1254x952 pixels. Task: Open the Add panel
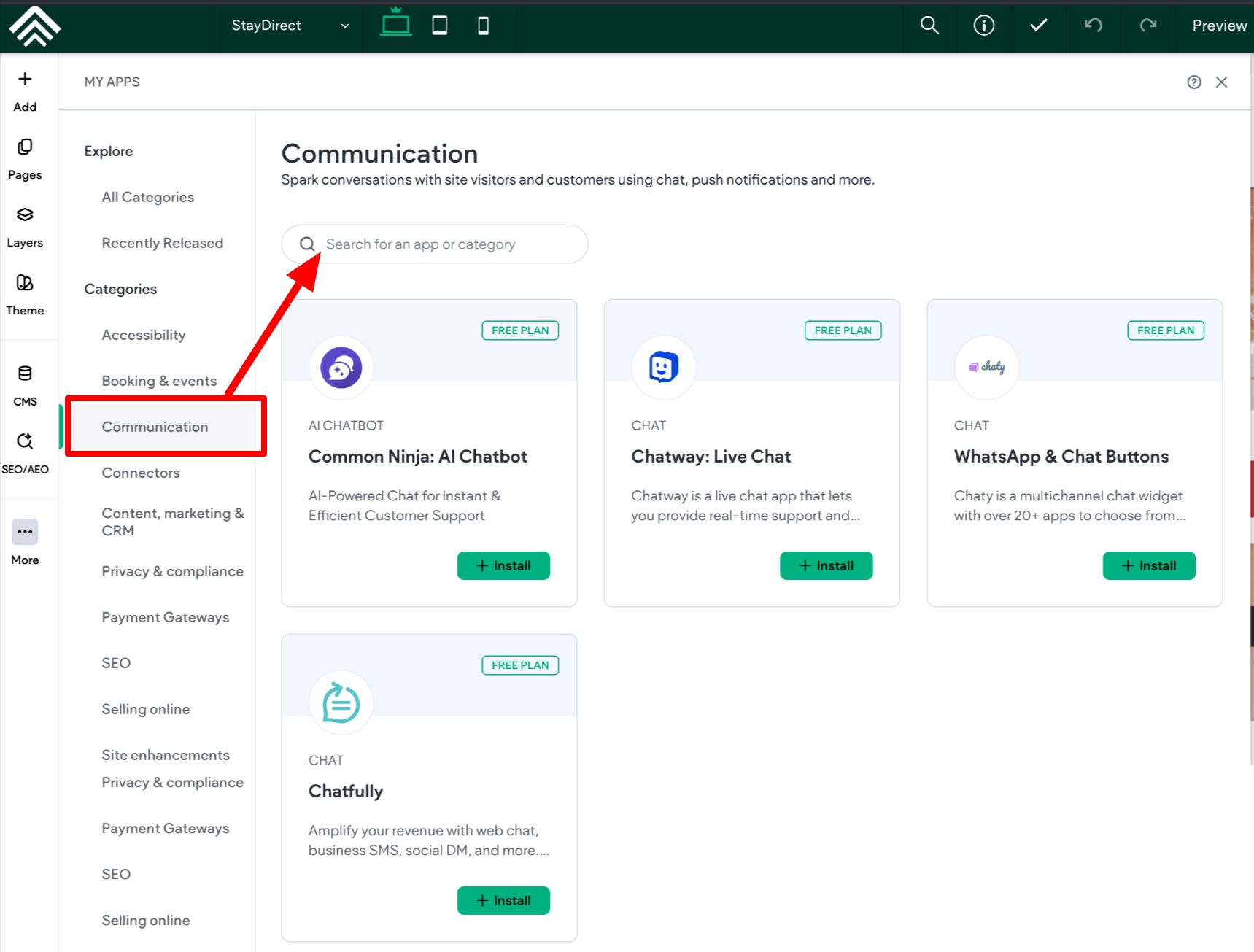(25, 92)
